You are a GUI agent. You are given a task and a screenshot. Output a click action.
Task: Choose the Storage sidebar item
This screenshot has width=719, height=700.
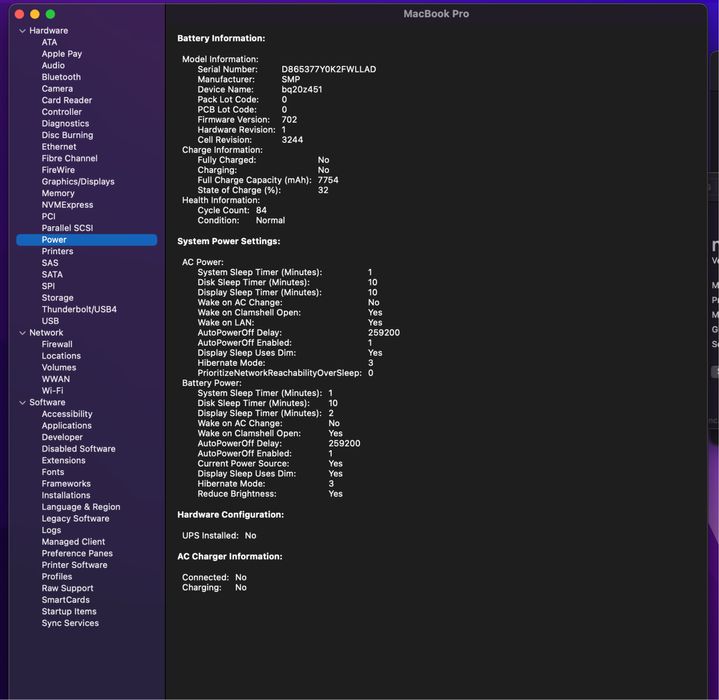(x=57, y=298)
